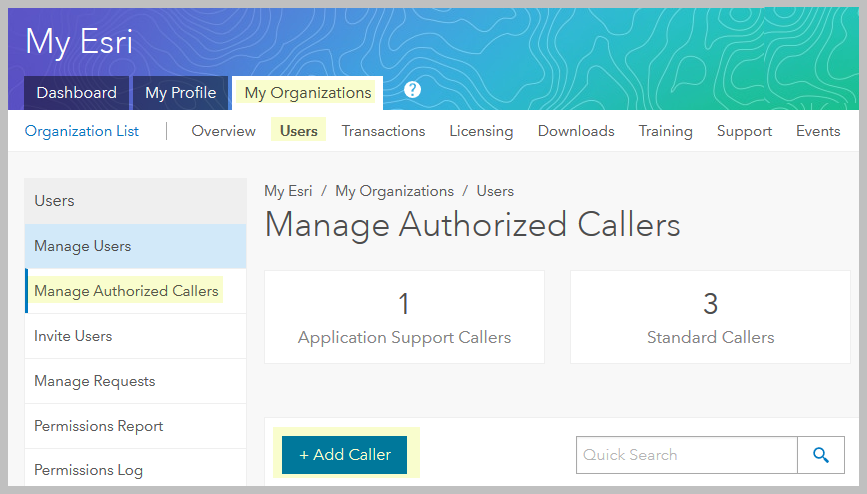Select Manage Authorized Callers in sidebar
The width and height of the screenshot is (867, 494).
click(x=135, y=291)
